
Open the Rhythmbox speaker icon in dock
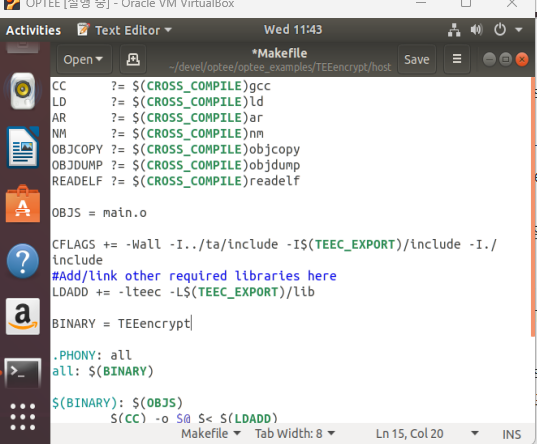point(23,91)
